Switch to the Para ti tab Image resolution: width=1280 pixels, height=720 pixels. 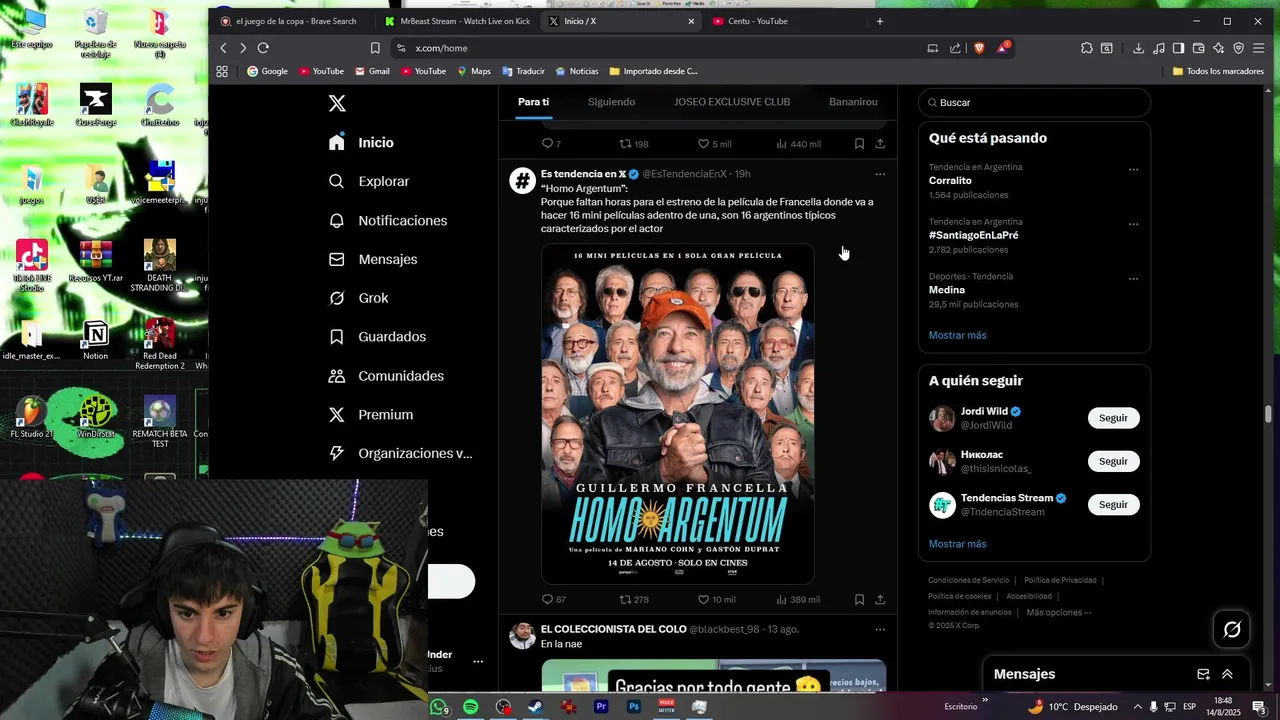(x=533, y=102)
